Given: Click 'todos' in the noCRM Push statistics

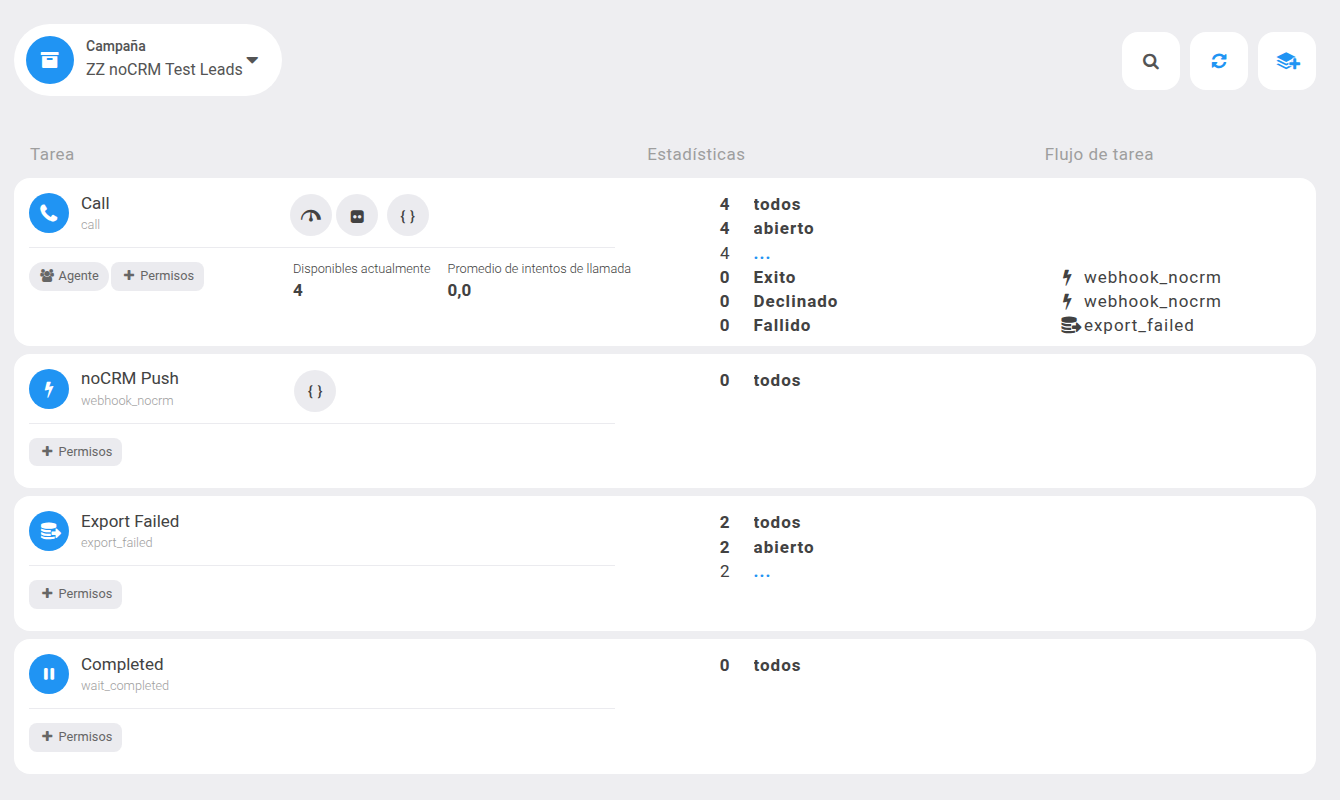Looking at the screenshot, I should coord(777,380).
